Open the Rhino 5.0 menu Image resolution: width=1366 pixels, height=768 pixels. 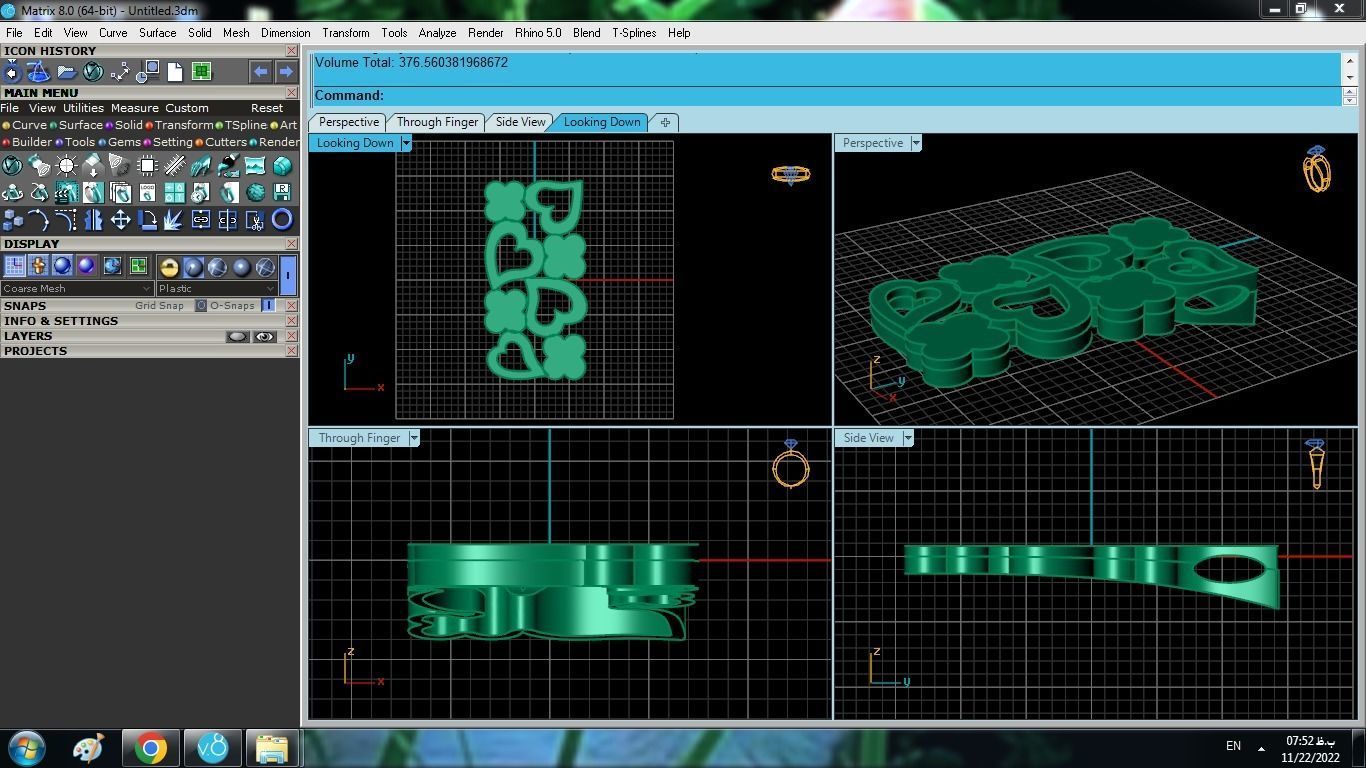pyautogui.click(x=538, y=33)
